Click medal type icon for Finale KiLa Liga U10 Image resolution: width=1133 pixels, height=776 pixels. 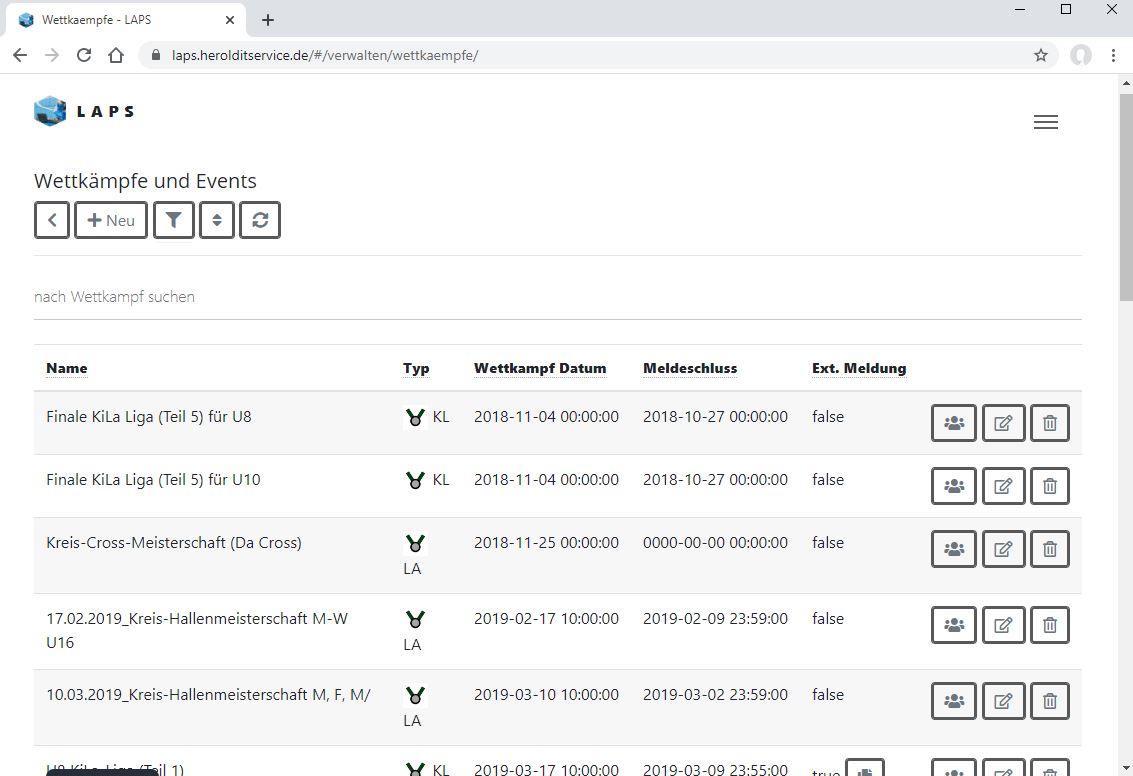coord(415,480)
